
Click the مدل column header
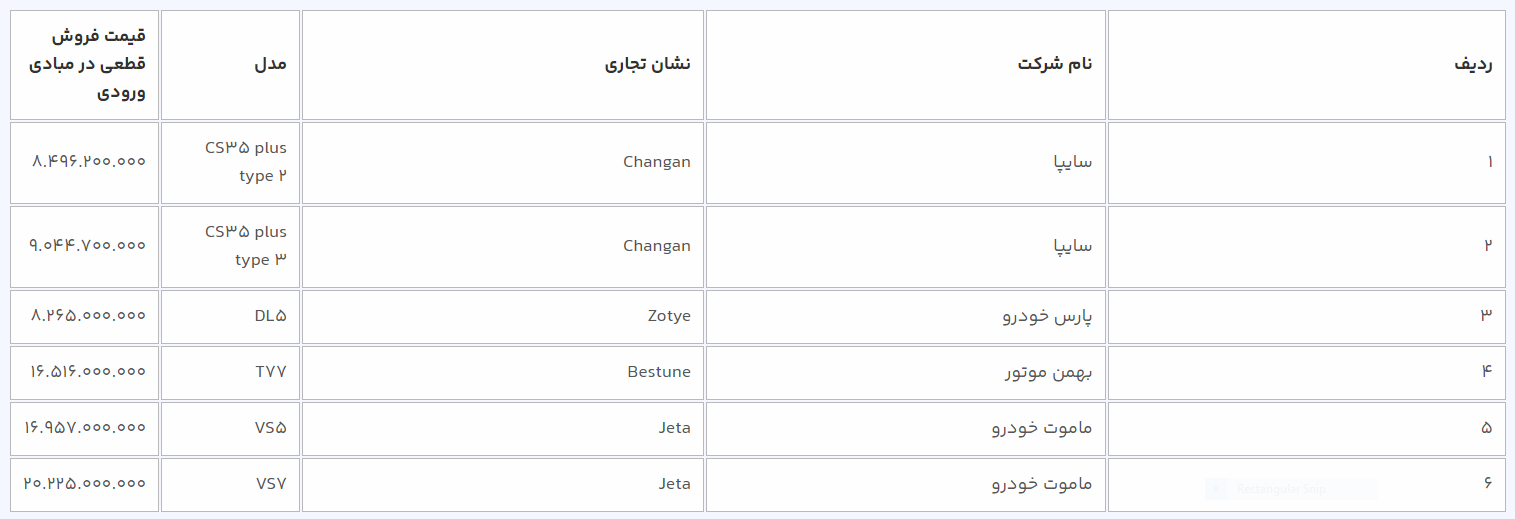(x=270, y=65)
